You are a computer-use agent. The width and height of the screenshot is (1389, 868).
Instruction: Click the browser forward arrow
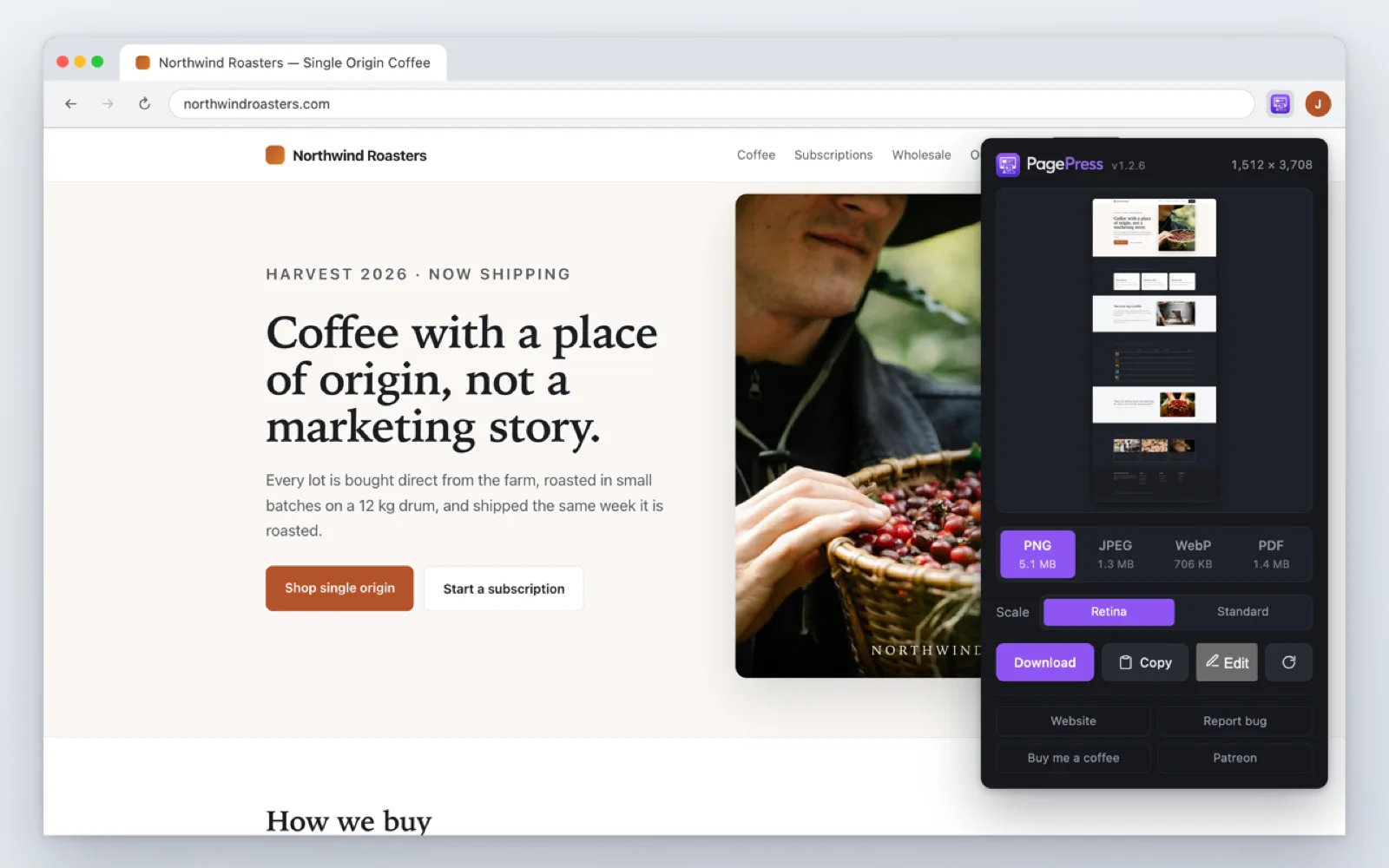(x=108, y=104)
